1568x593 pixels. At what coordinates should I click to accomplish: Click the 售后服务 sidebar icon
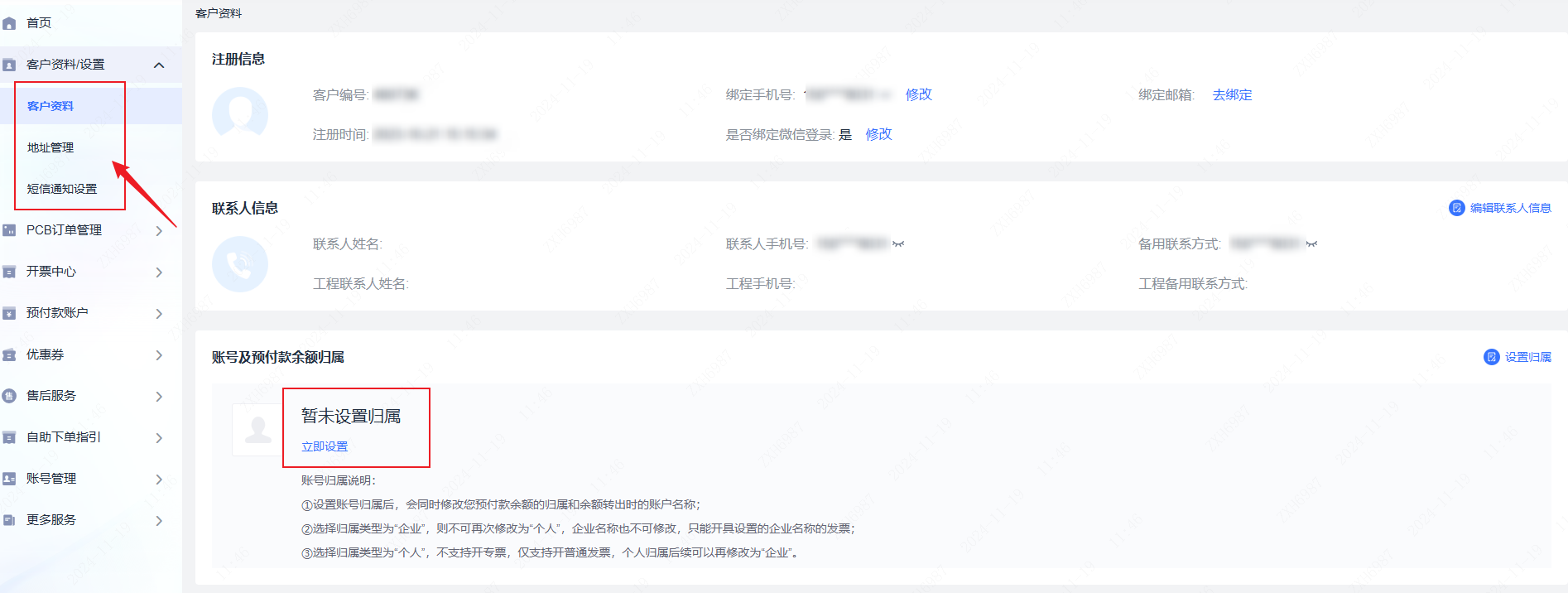click(x=9, y=396)
